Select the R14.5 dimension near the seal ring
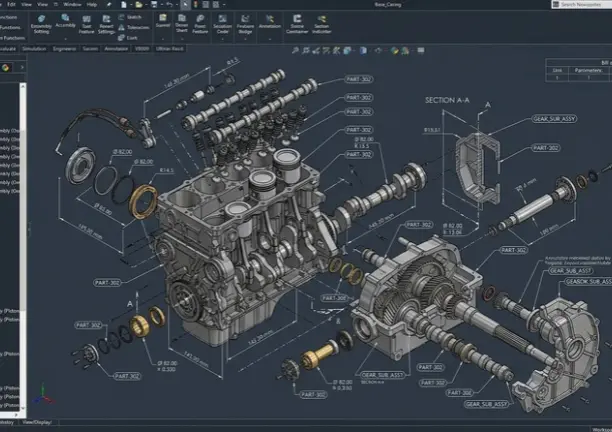 (167, 170)
